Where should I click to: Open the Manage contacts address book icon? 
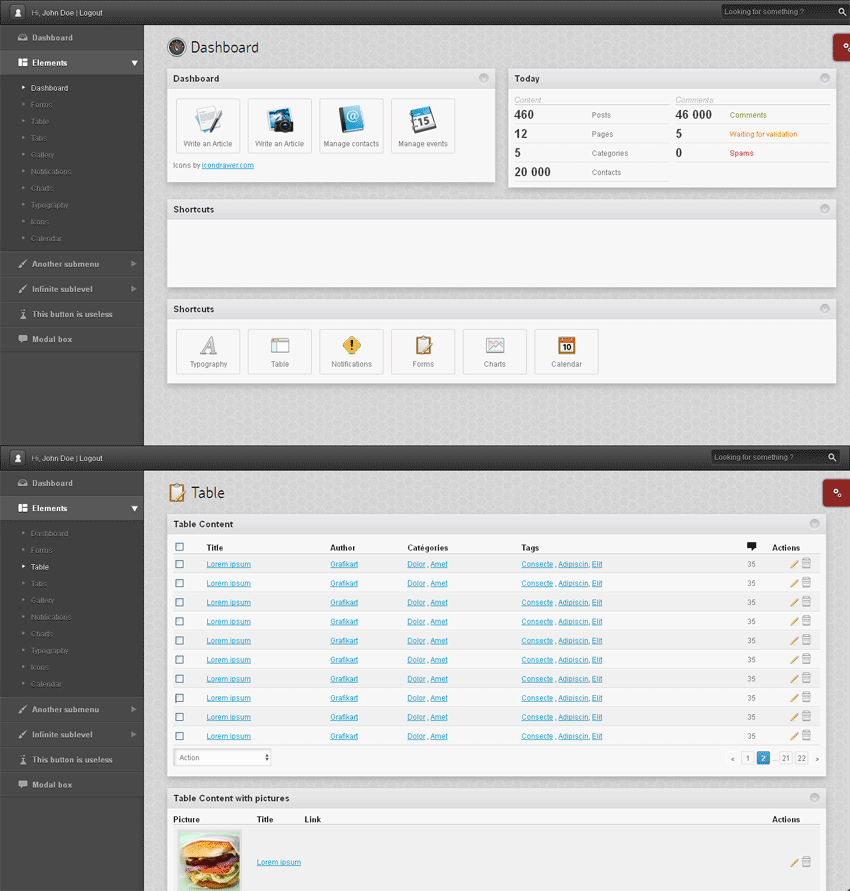point(351,126)
